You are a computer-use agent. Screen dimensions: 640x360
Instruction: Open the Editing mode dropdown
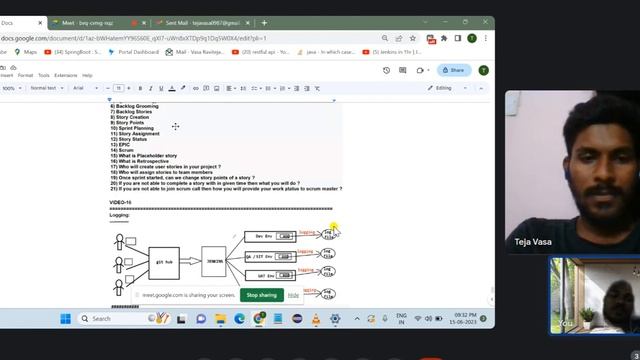[447, 88]
